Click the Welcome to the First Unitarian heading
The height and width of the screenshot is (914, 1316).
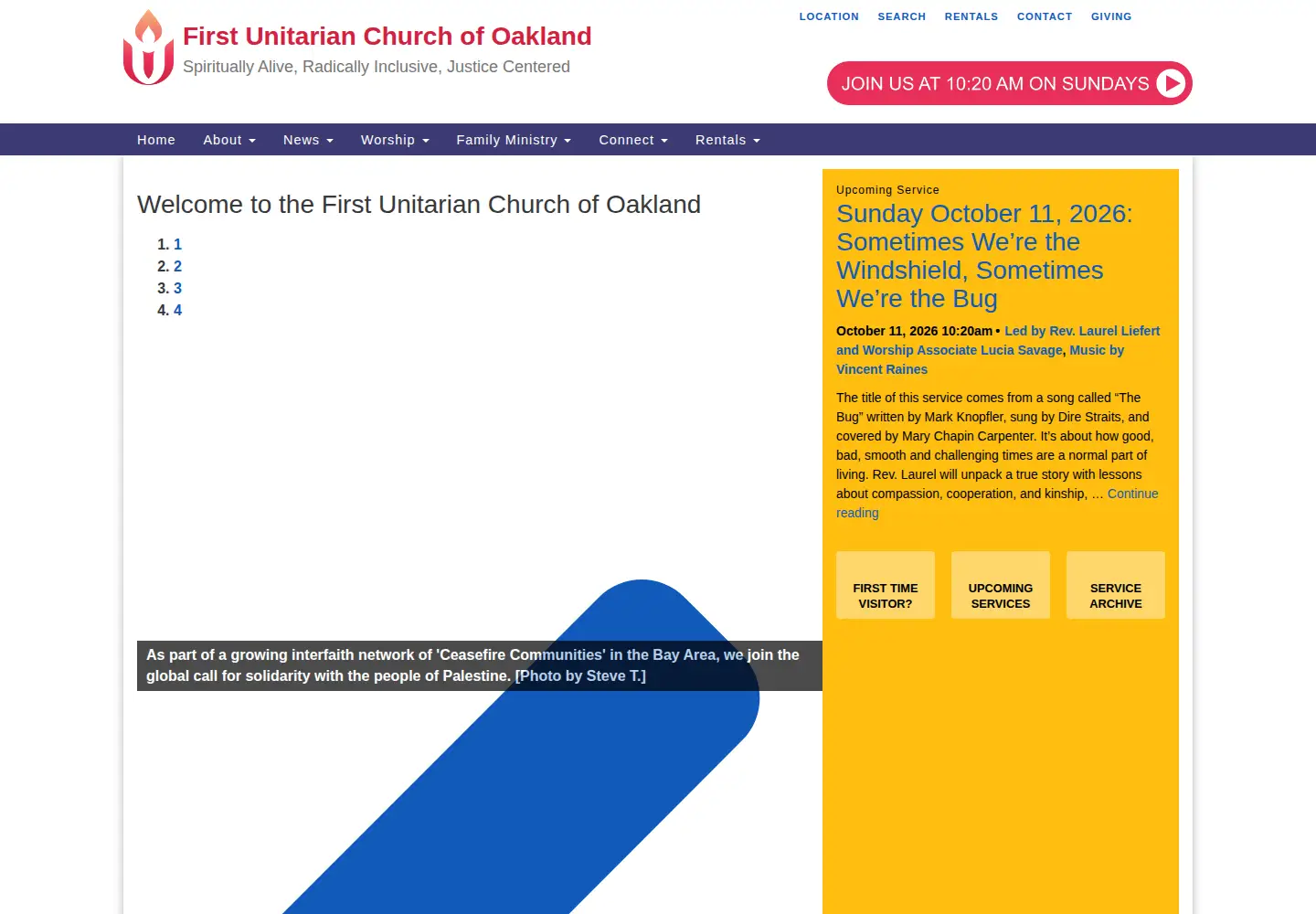click(419, 205)
